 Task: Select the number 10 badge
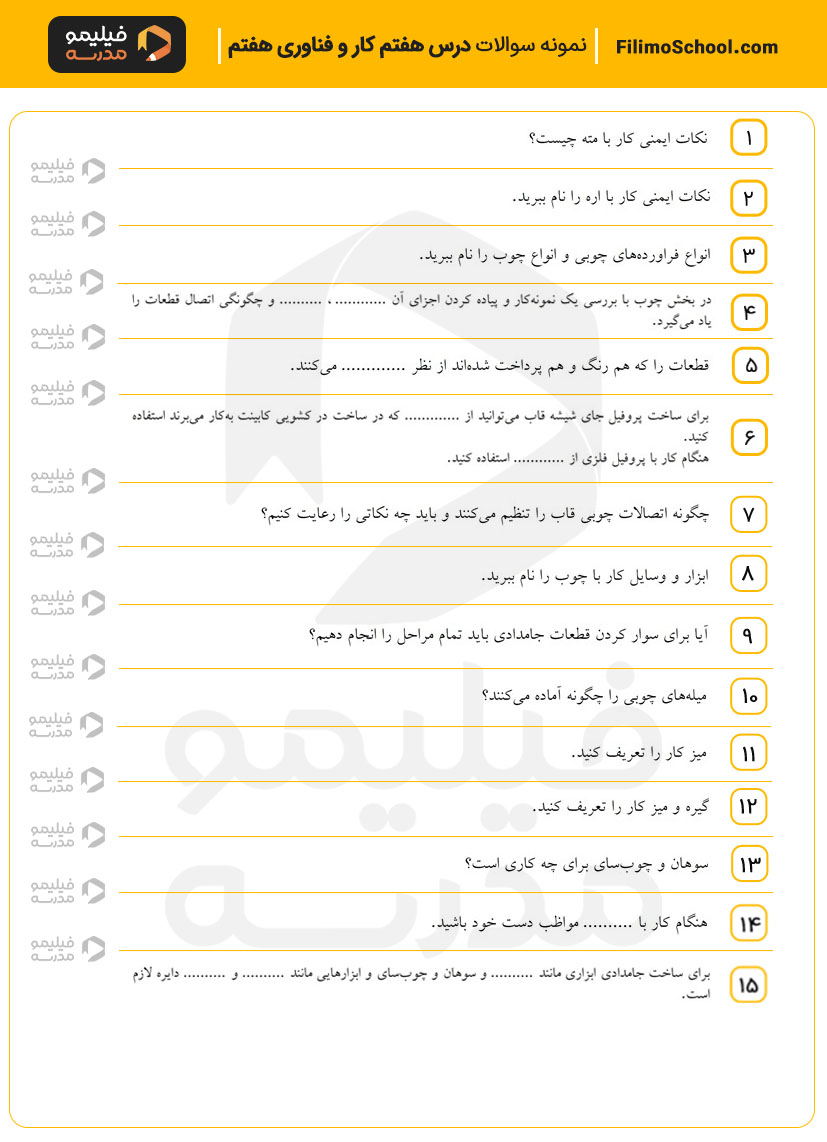click(749, 696)
